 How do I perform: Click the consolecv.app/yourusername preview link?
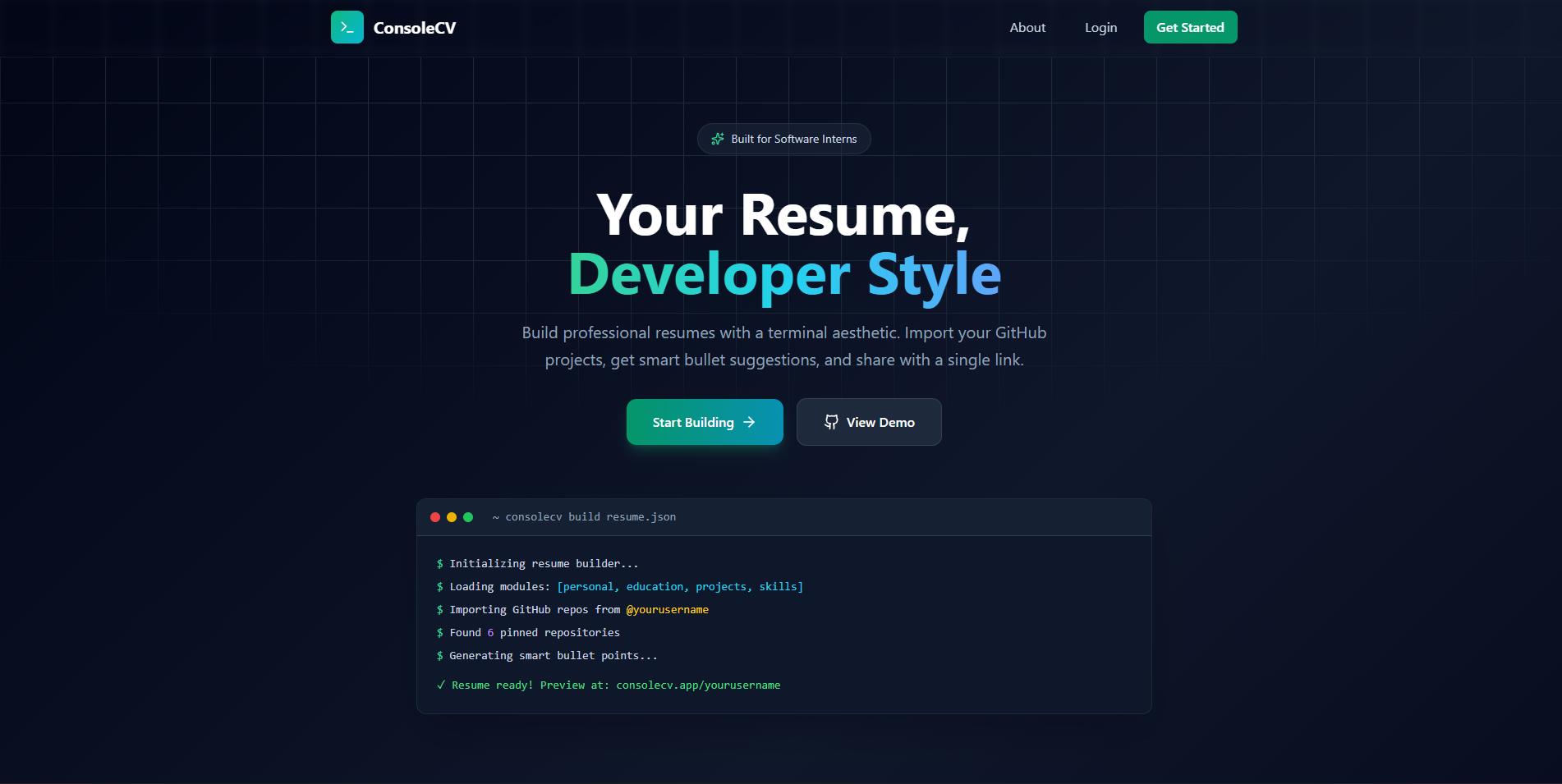point(698,685)
